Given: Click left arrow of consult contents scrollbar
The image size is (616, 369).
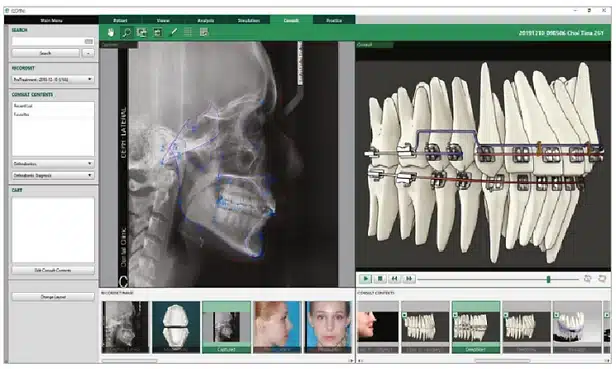Looking at the screenshot, I should point(360,360).
